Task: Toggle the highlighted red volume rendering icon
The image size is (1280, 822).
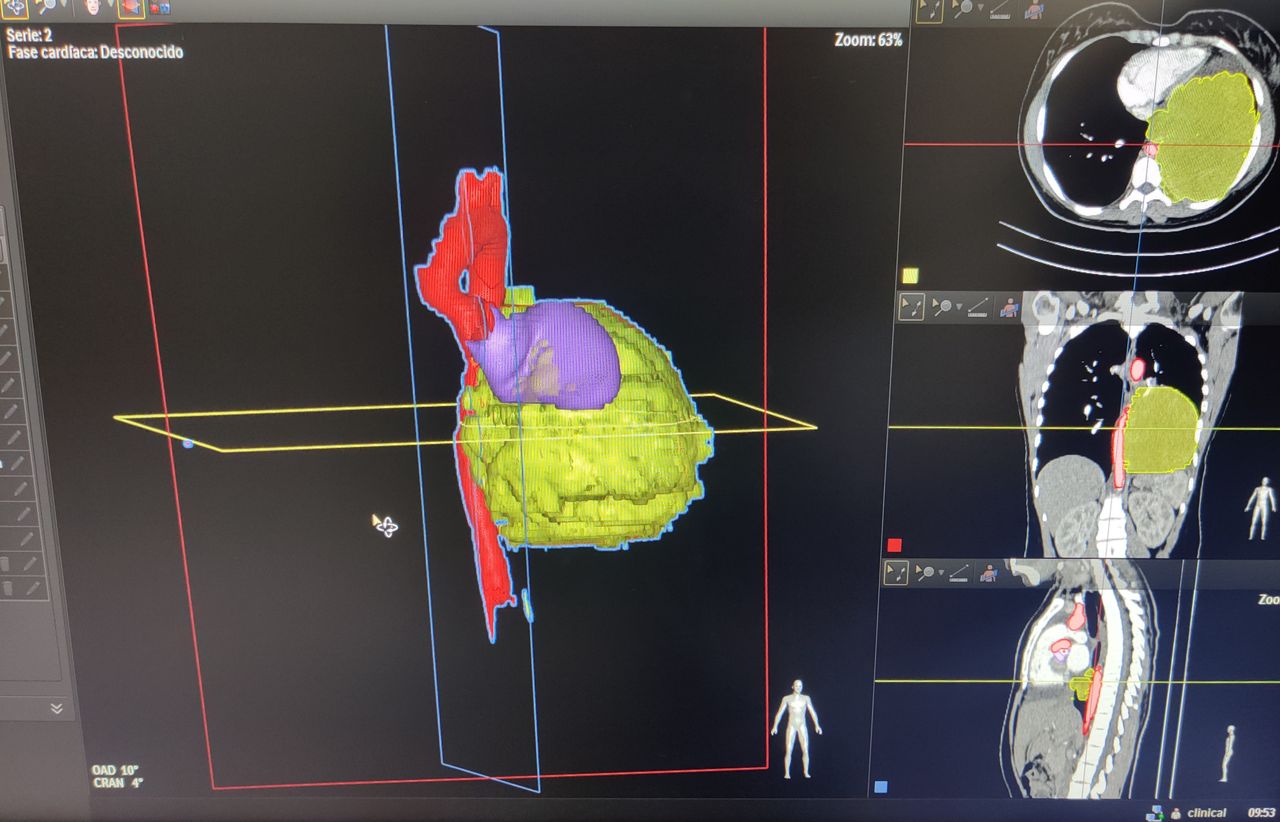Action: click(x=130, y=9)
